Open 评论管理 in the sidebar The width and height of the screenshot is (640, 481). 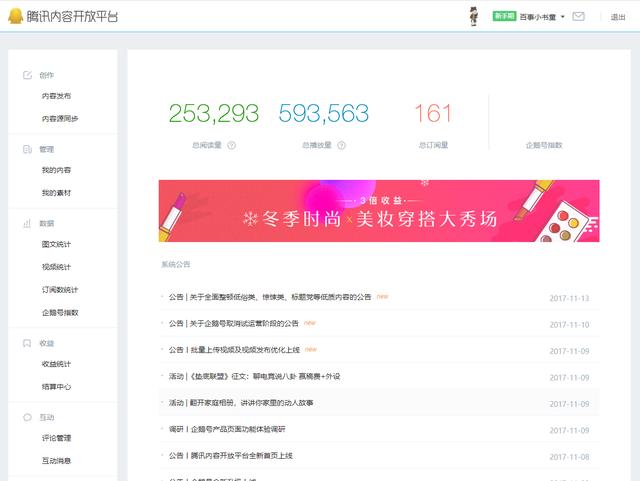pos(56,438)
